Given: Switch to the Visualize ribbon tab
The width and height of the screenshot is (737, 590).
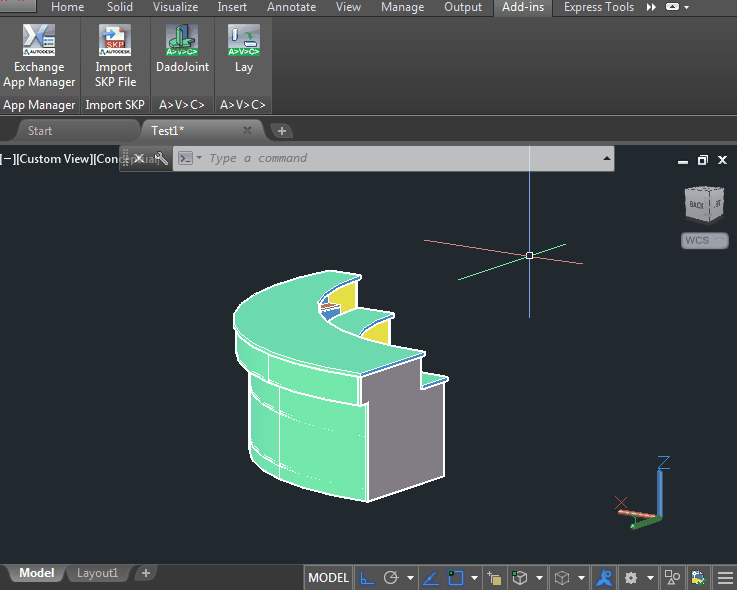Looking at the screenshot, I should click(x=175, y=7).
